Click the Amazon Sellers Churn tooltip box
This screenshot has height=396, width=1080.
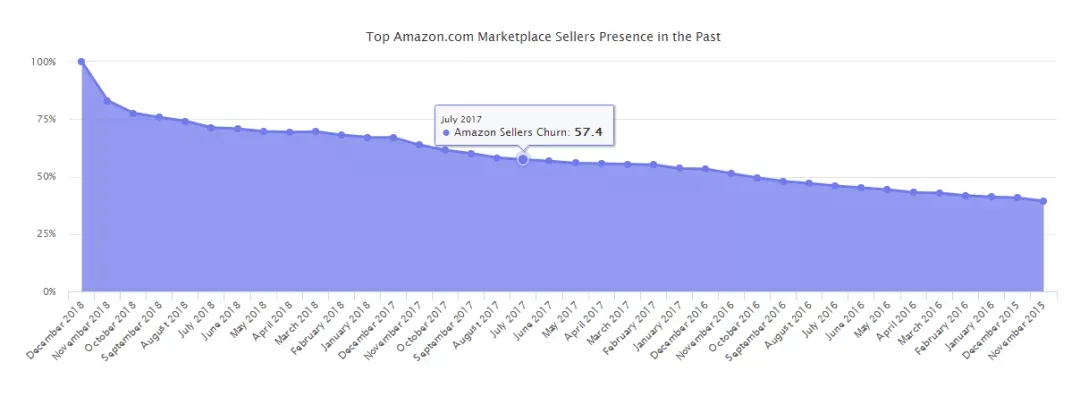click(x=524, y=126)
